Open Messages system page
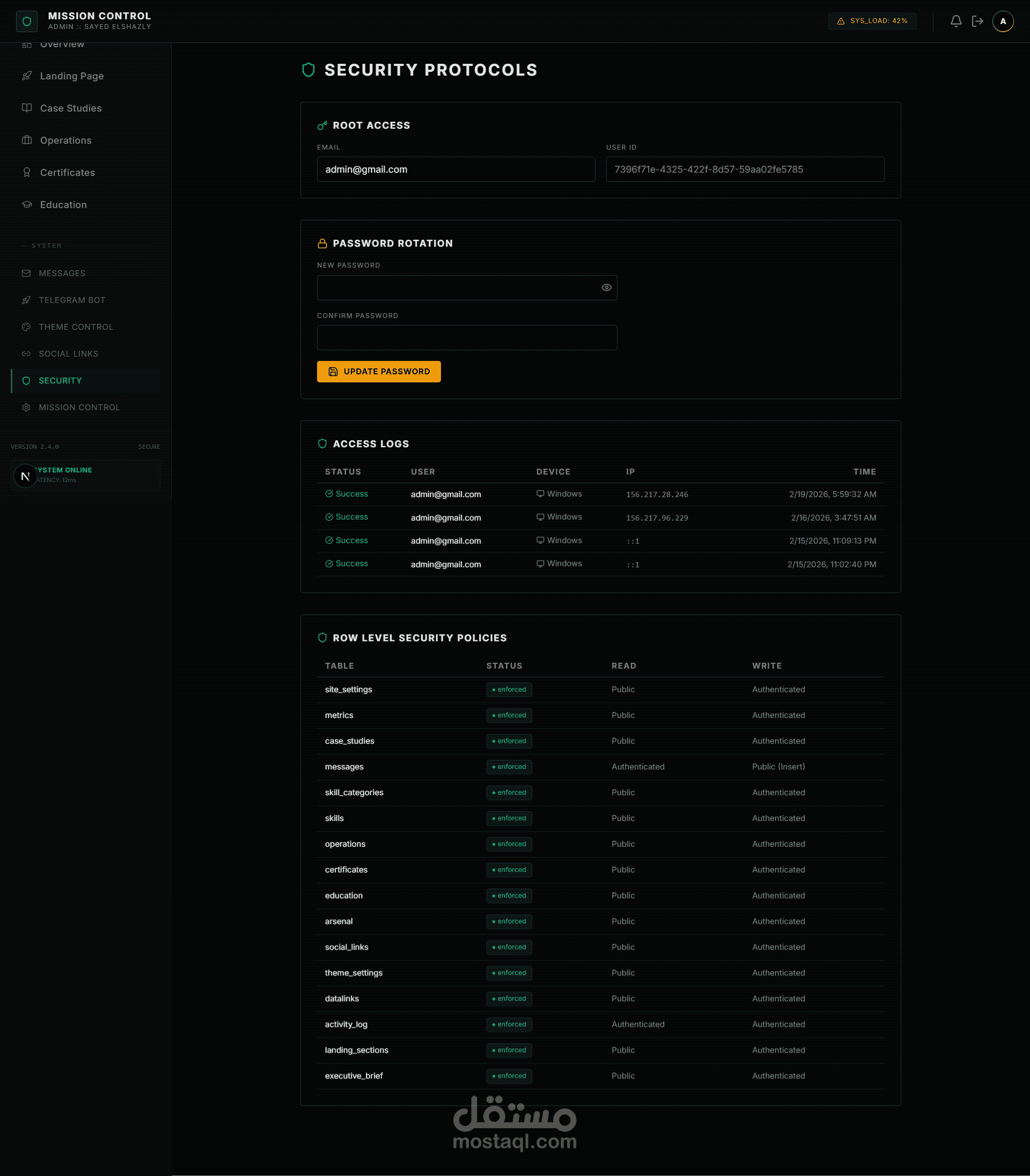 (x=62, y=273)
